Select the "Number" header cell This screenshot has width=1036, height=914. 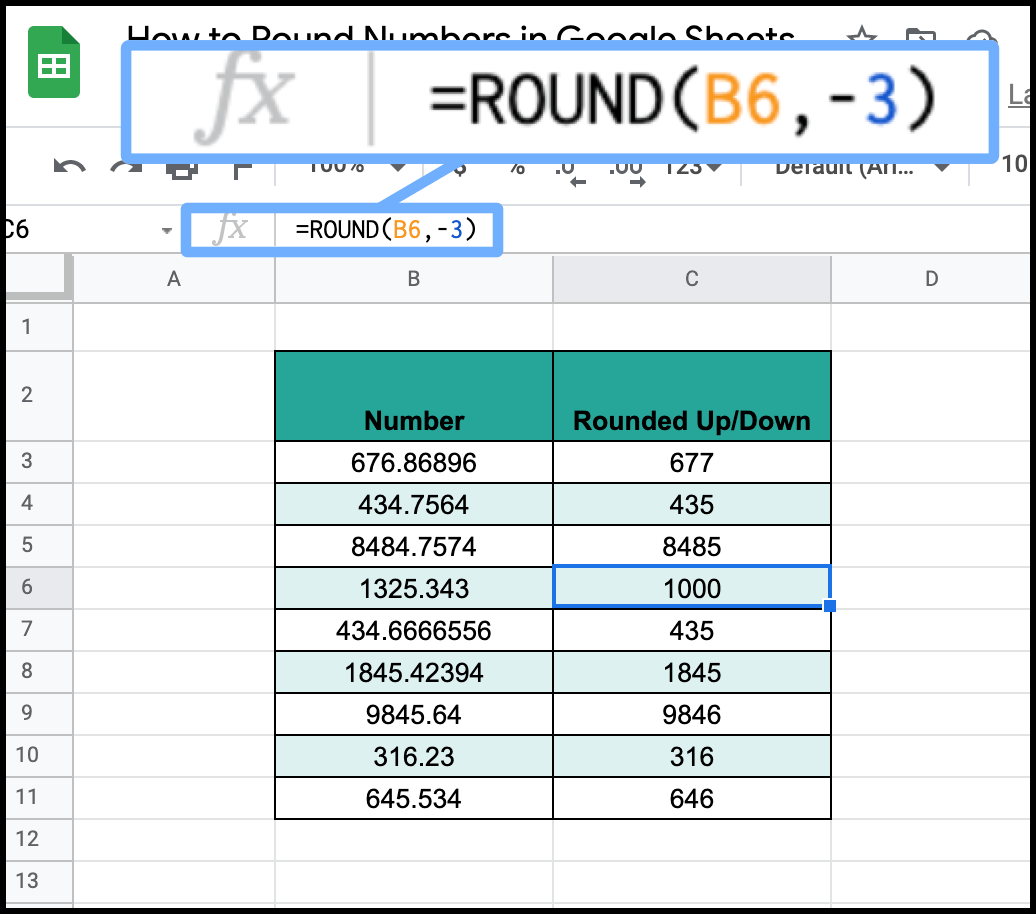point(414,396)
